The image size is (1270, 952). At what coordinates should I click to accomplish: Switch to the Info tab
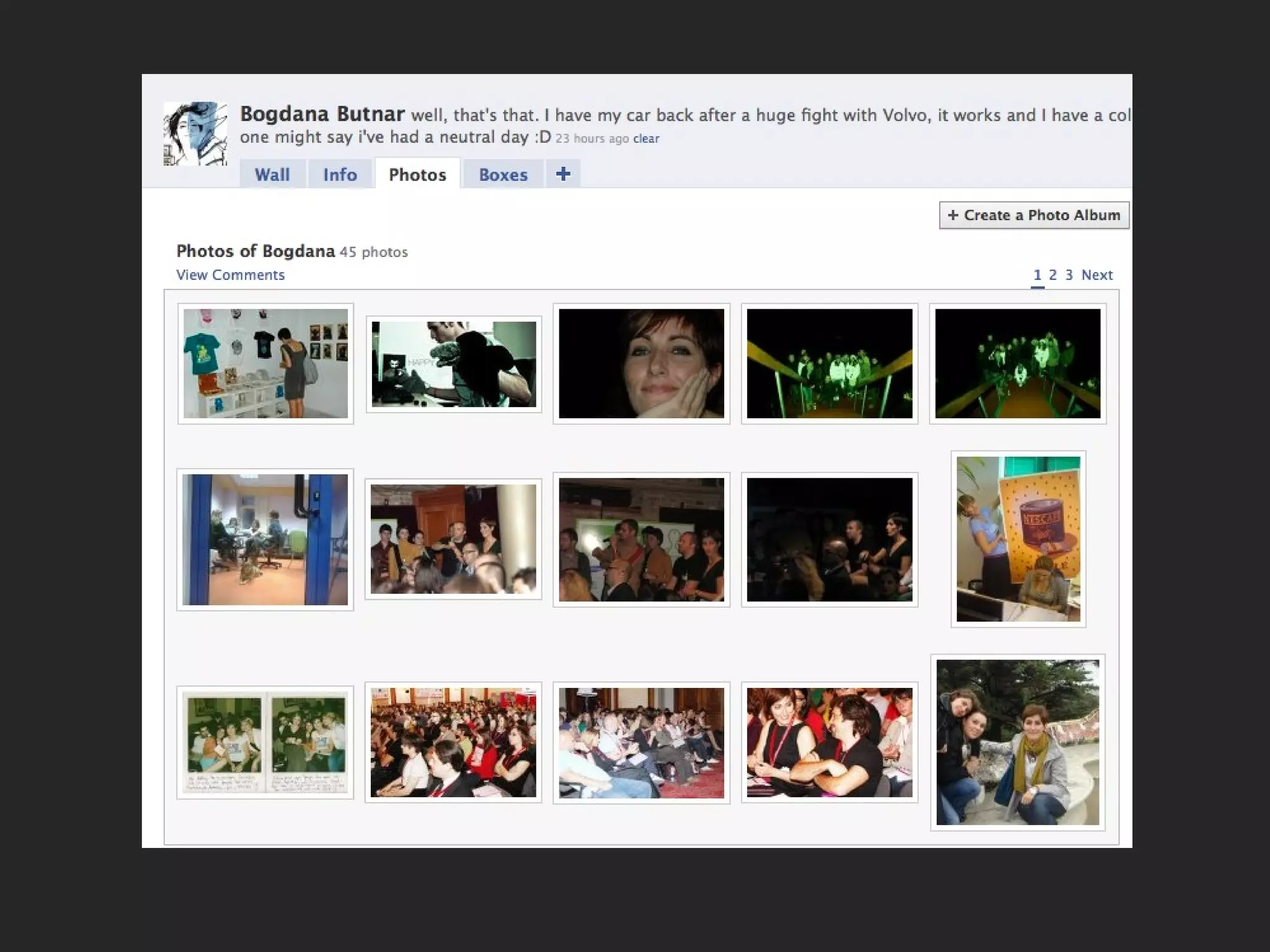[340, 175]
